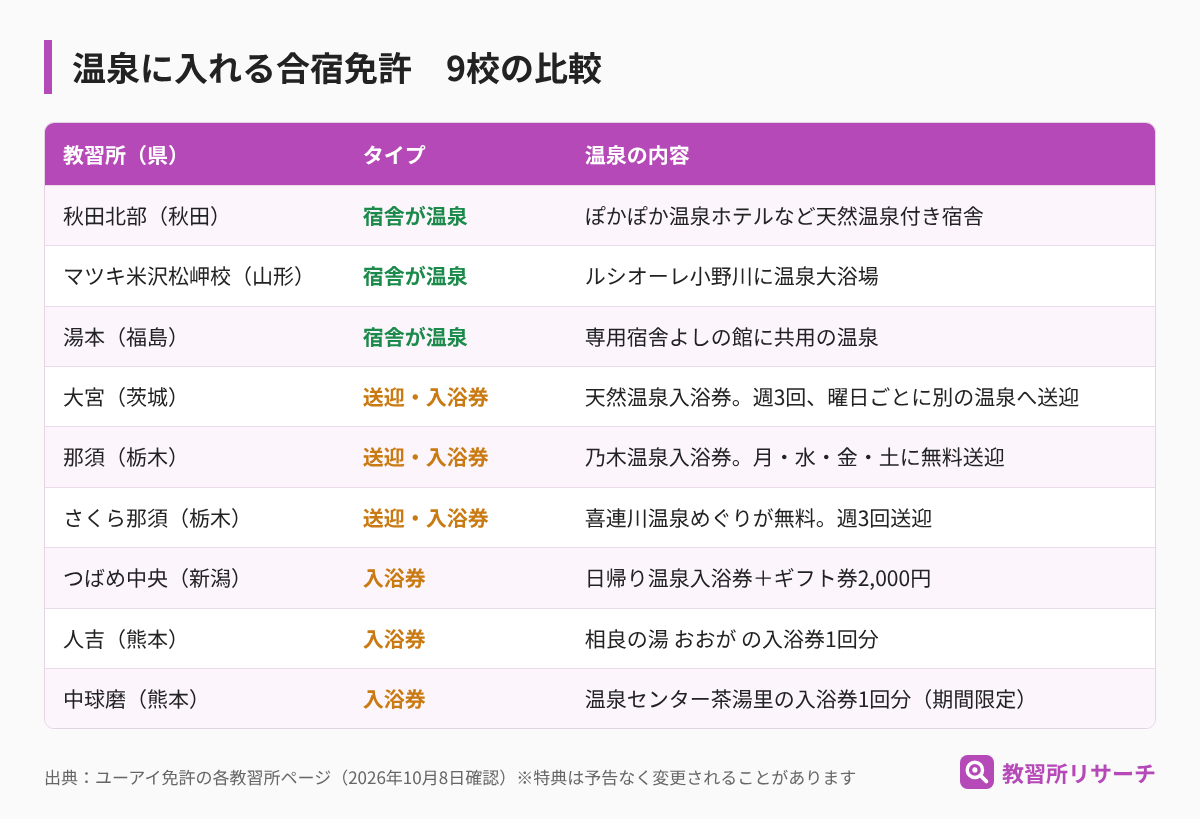The width and height of the screenshot is (1200, 820).
Task: Click the 教習所リサーチ brand text
Action: pos(1079,773)
